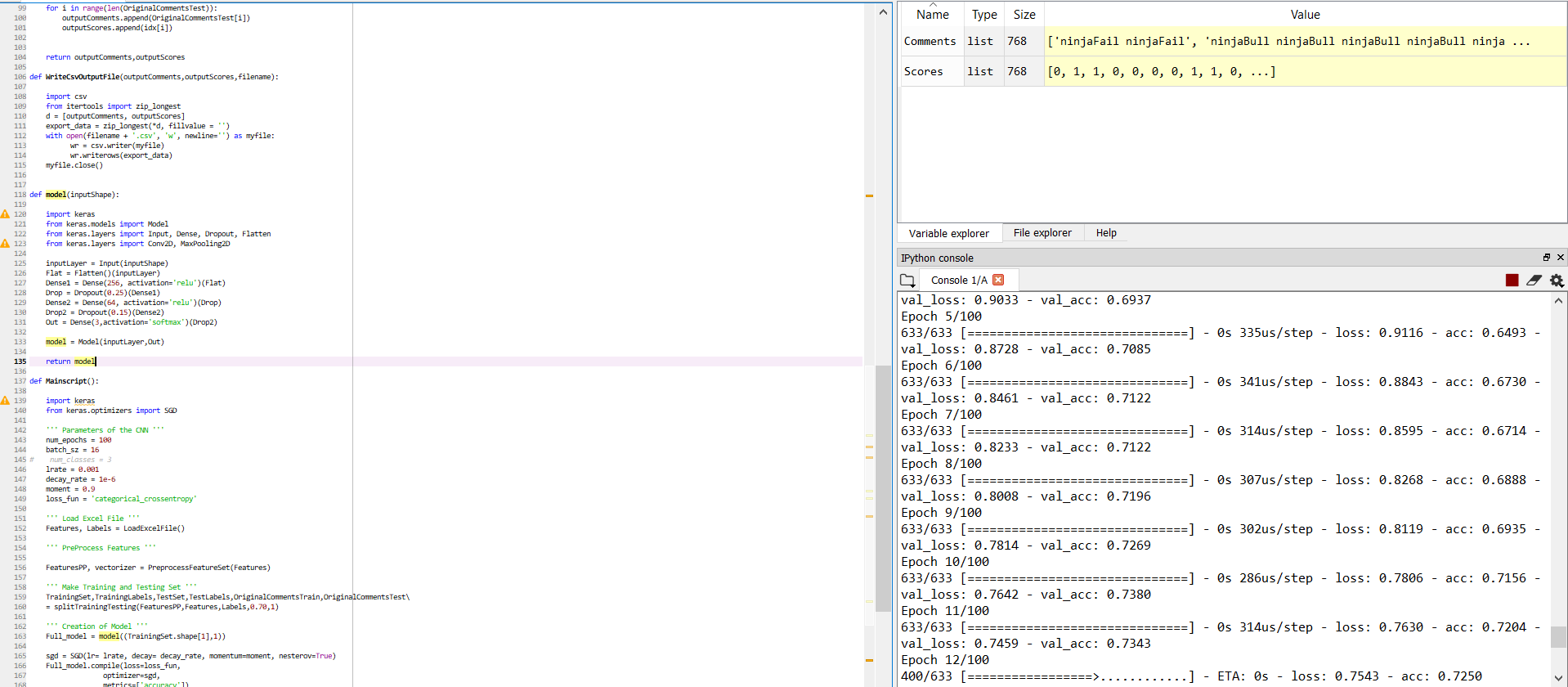The width and height of the screenshot is (1568, 687).
Task: Click the warning icon on line 120
Action: tap(5, 214)
